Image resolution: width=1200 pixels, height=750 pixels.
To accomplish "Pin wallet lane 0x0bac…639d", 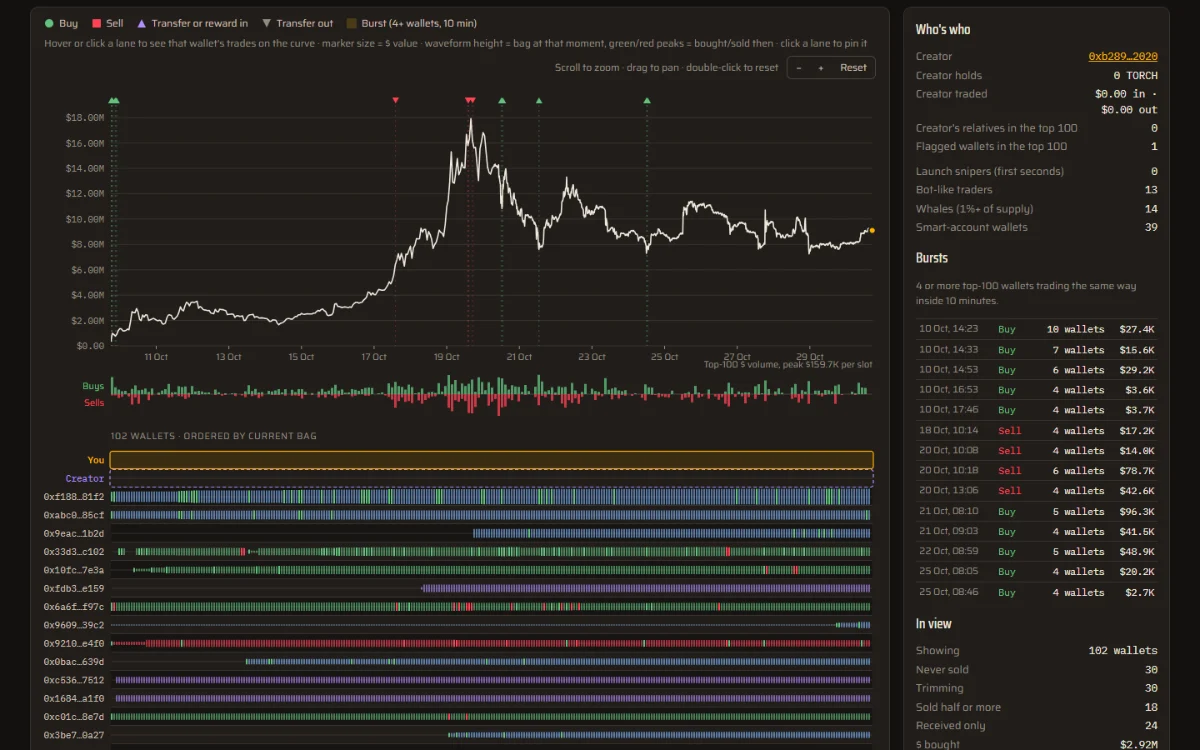I will pos(491,661).
